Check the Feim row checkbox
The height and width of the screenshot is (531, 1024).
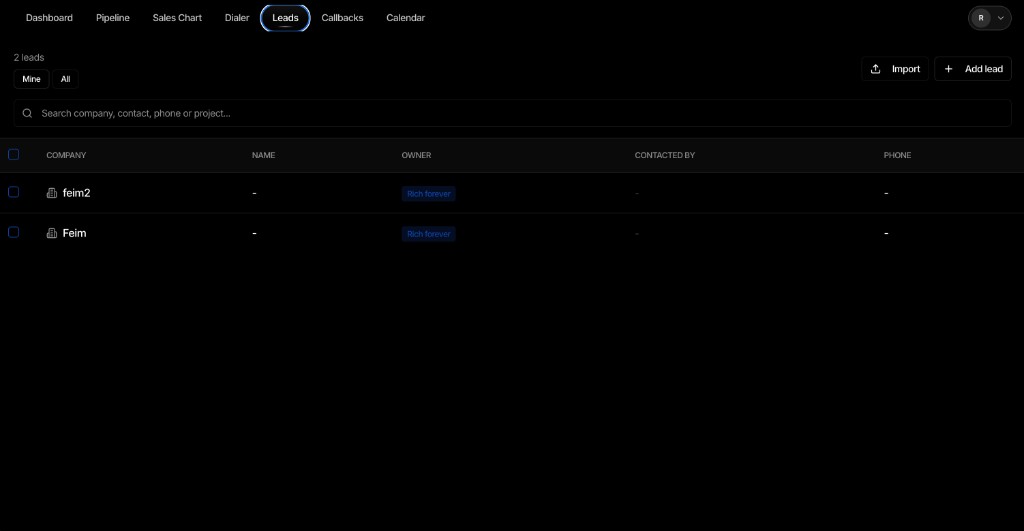coord(14,232)
